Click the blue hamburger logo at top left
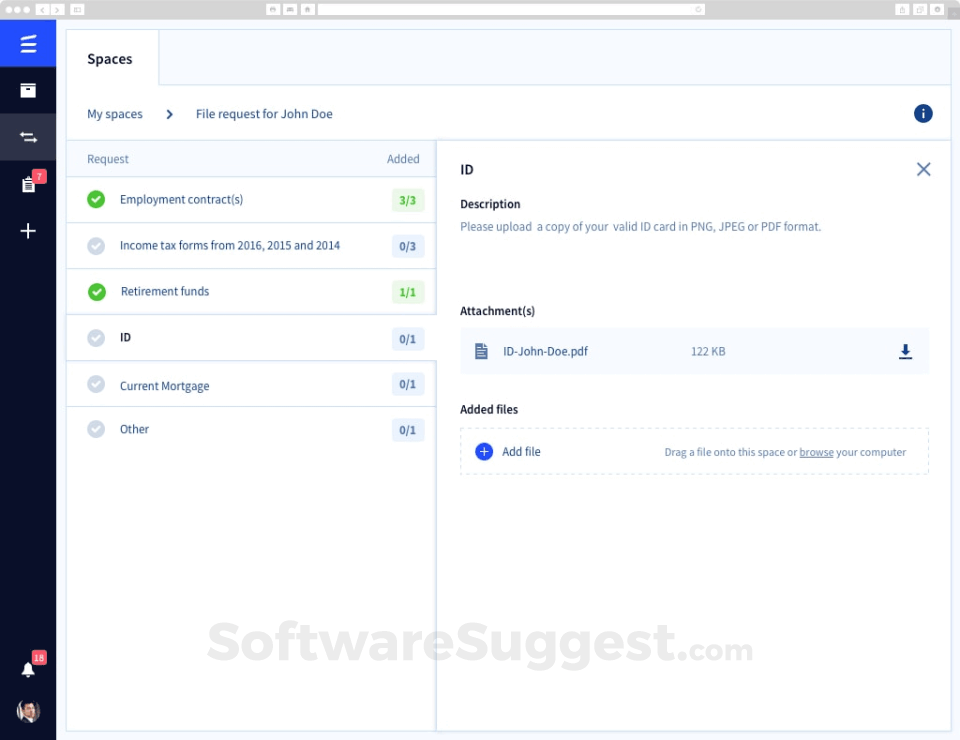 (x=27, y=43)
